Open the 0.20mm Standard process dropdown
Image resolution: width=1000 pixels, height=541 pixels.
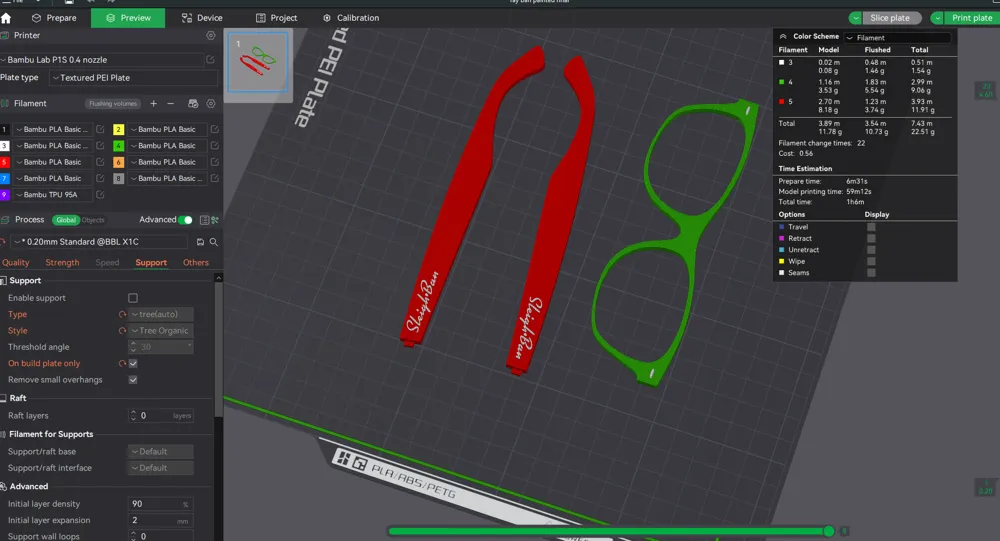coord(99,242)
